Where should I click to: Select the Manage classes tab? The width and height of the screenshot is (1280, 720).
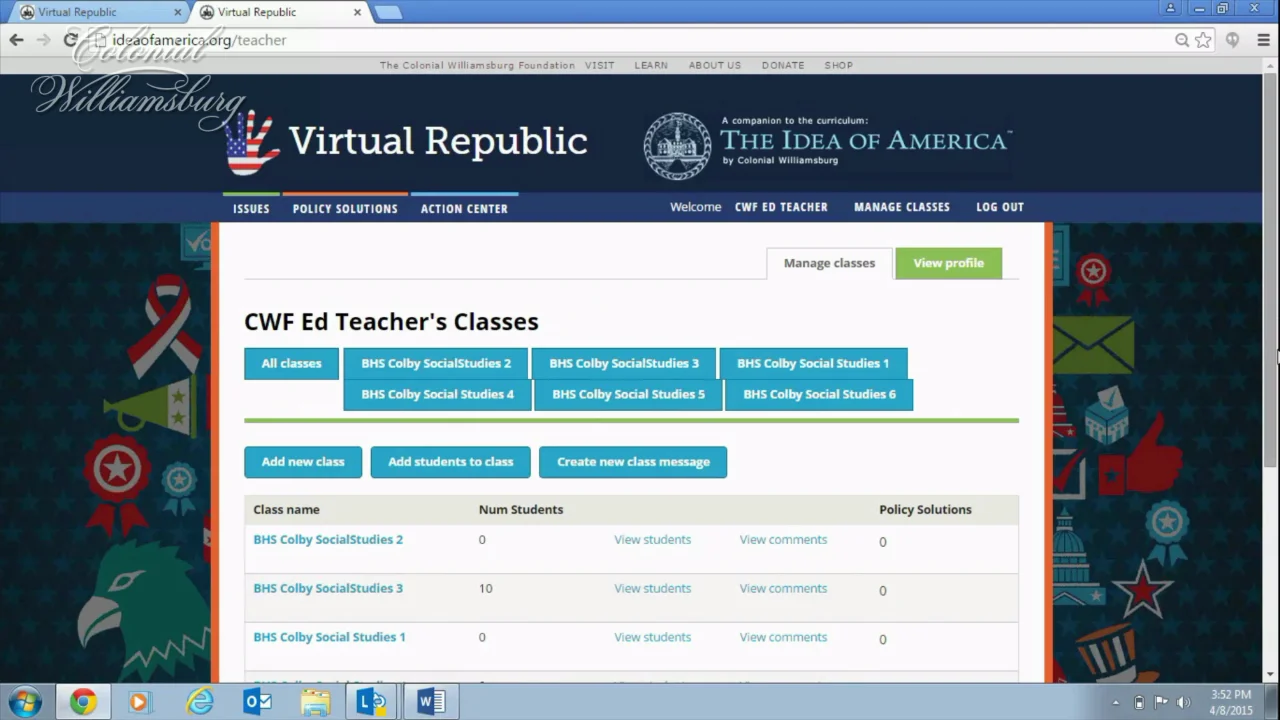point(829,263)
